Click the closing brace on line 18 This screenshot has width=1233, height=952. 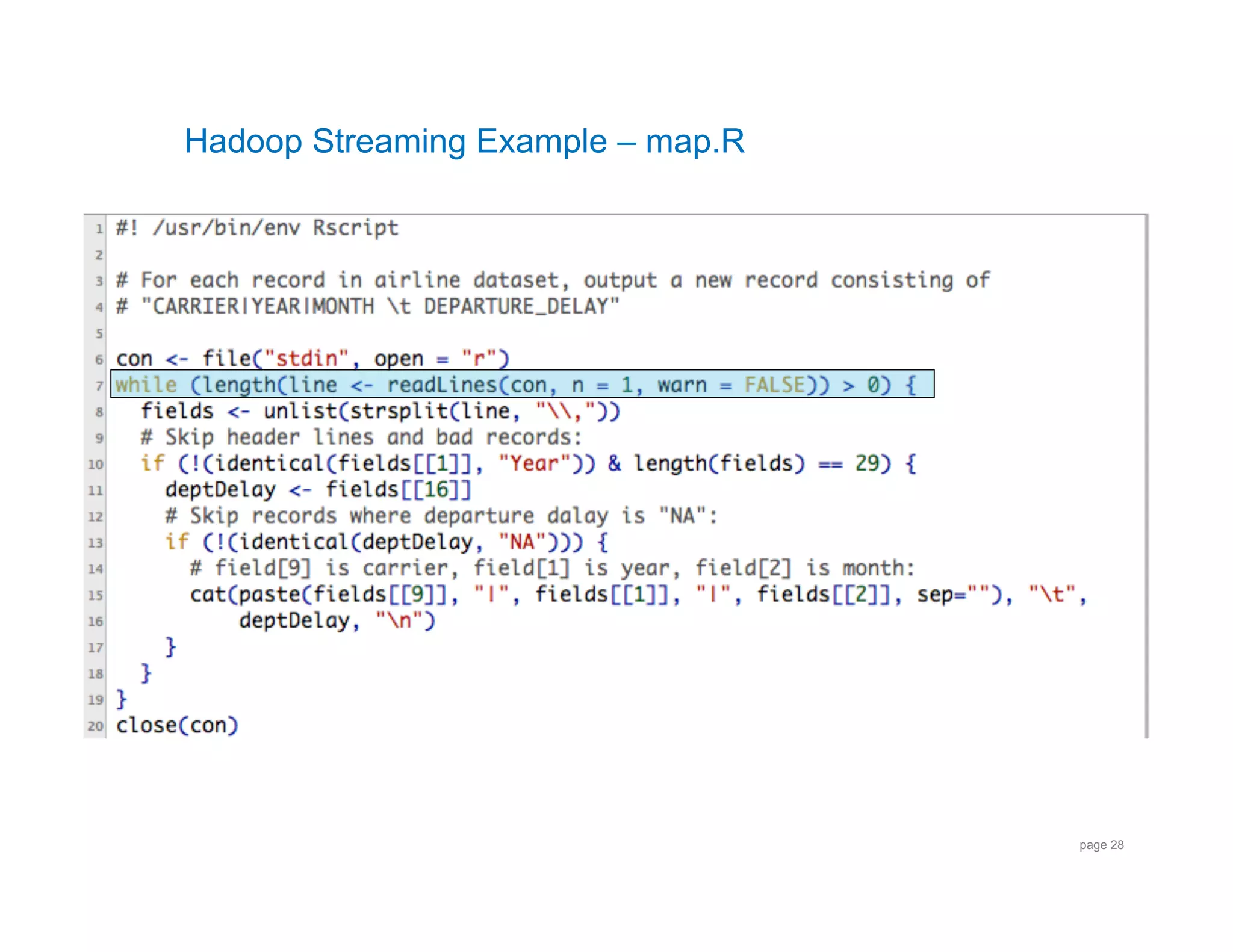146,673
